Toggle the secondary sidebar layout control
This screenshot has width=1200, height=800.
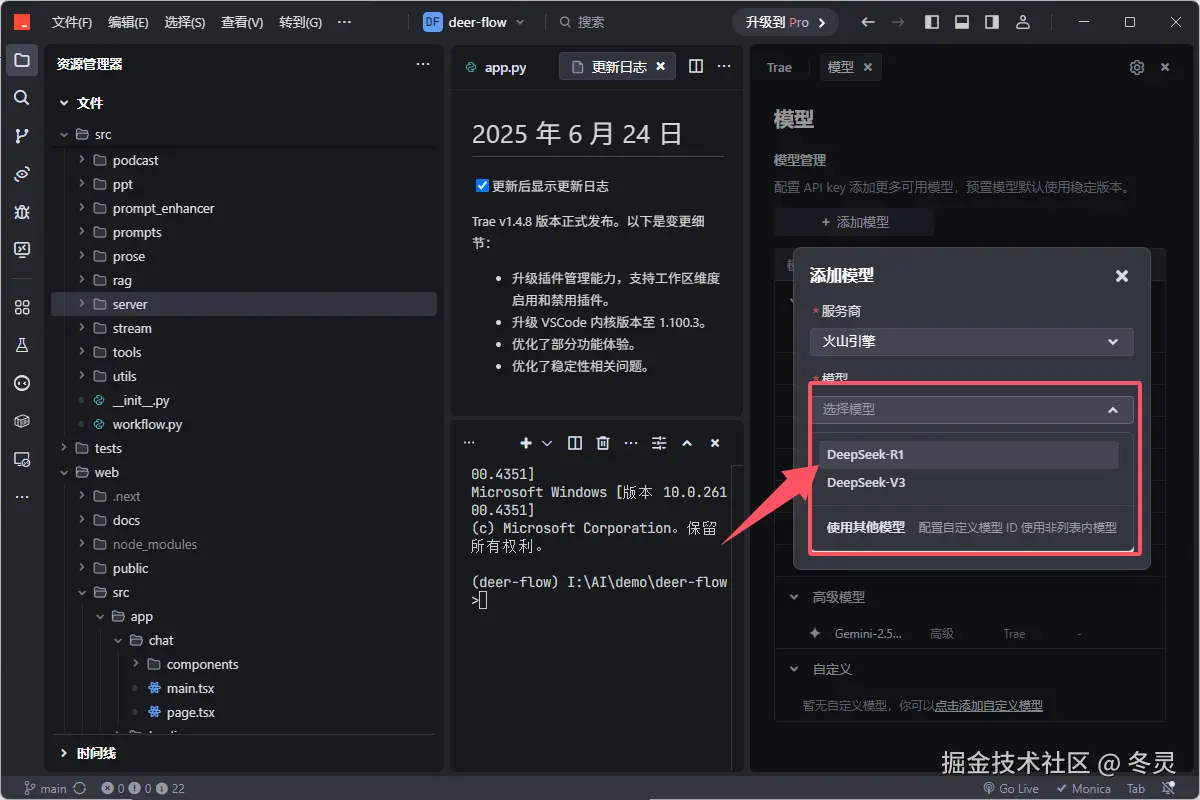(990, 21)
